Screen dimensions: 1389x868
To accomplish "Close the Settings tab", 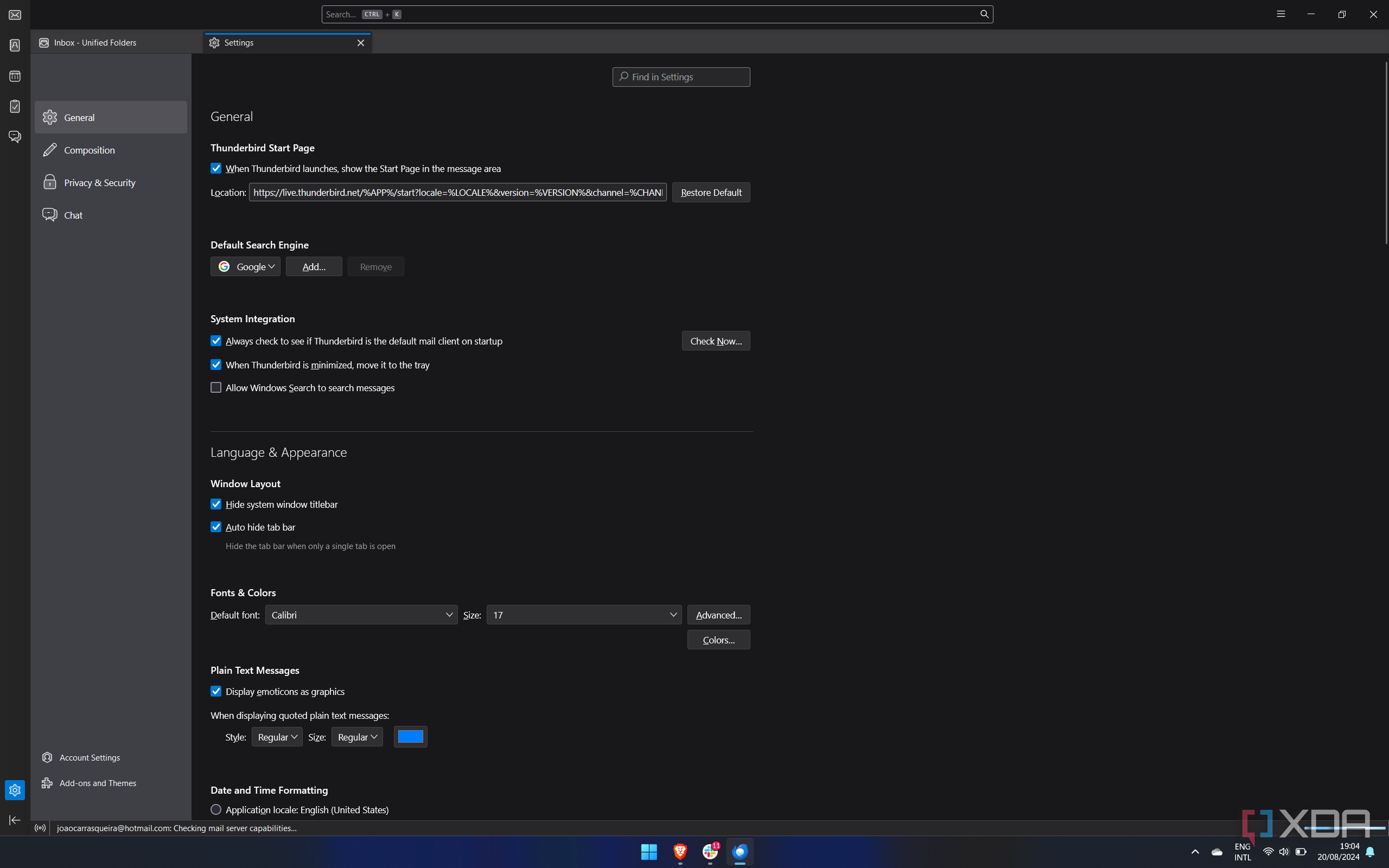I will pyautogui.click(x=360, y=43).
